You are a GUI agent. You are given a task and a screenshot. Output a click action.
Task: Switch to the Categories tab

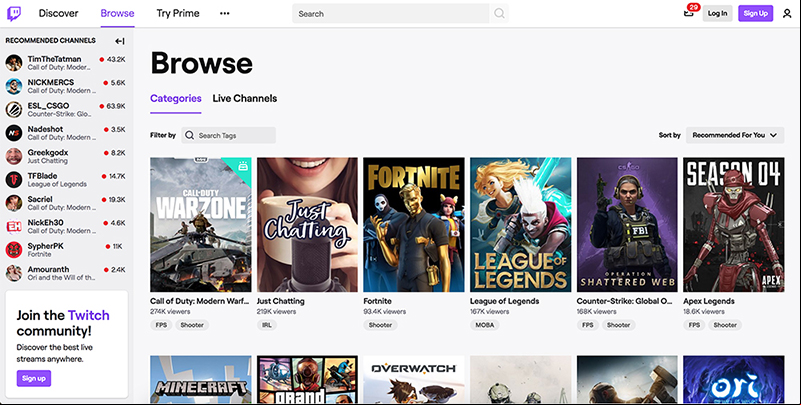[176, 99]
